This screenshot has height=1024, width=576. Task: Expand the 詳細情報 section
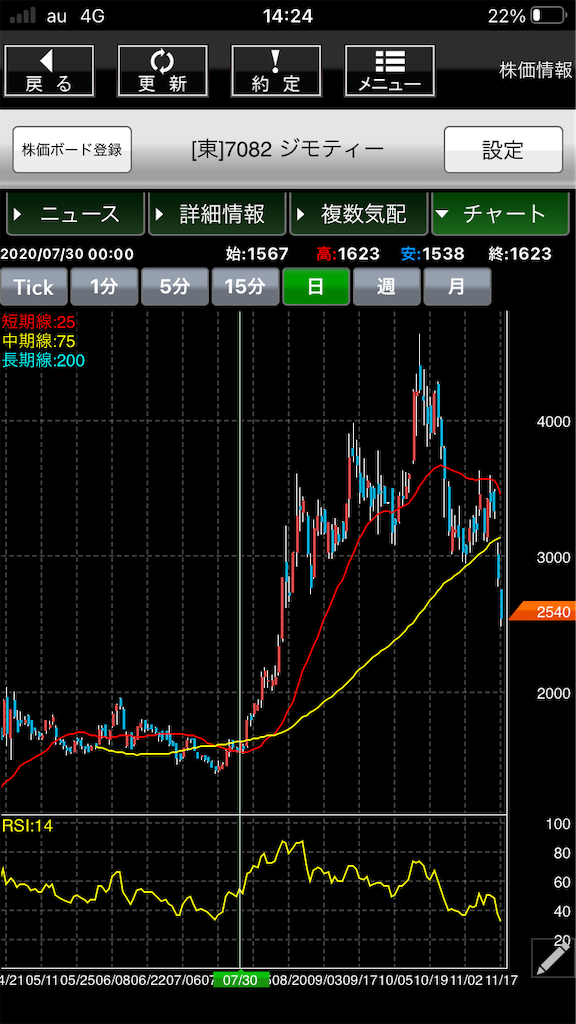point(216,214)
